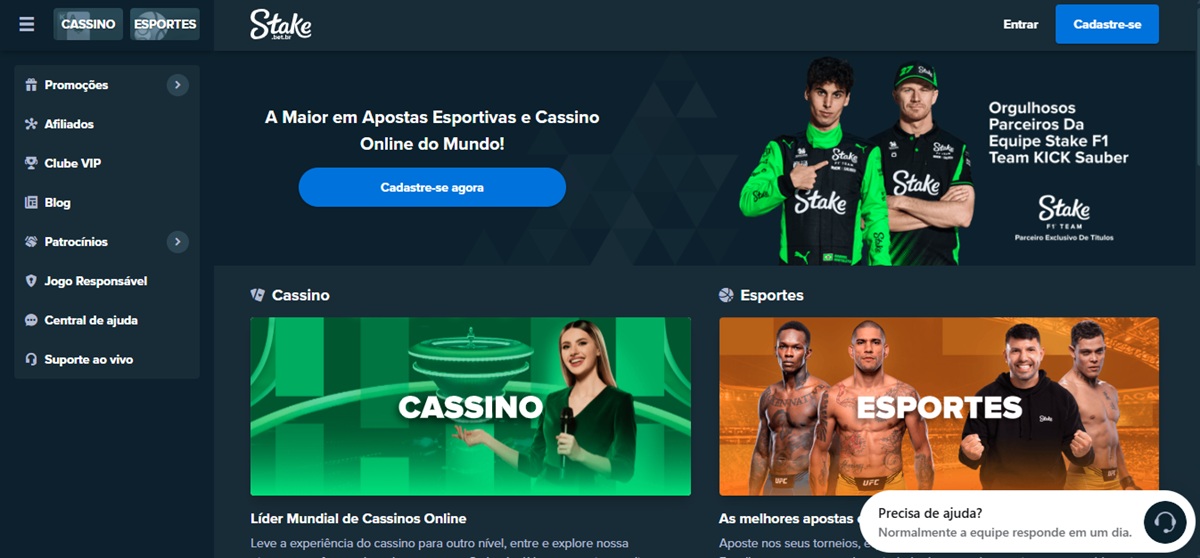Switch to the CASSINO tab
The width and height of the screenshot is (1200, 558).
pos(88,24)
